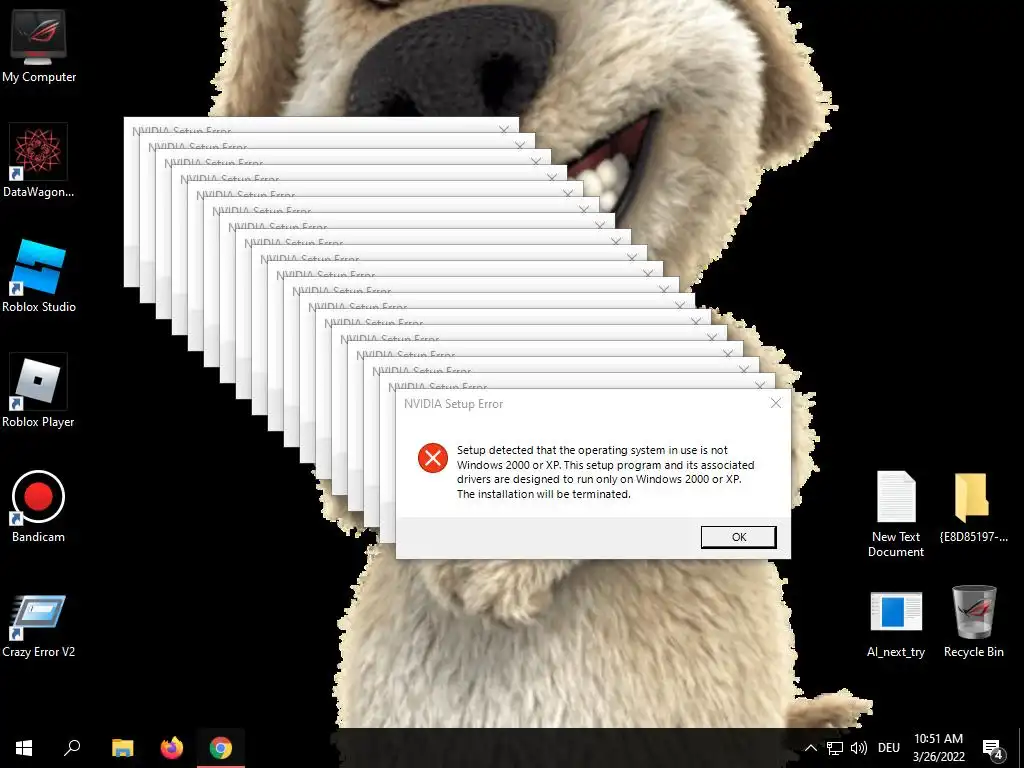
Task: Open the Windows Start menu
Action: [24, 748]
